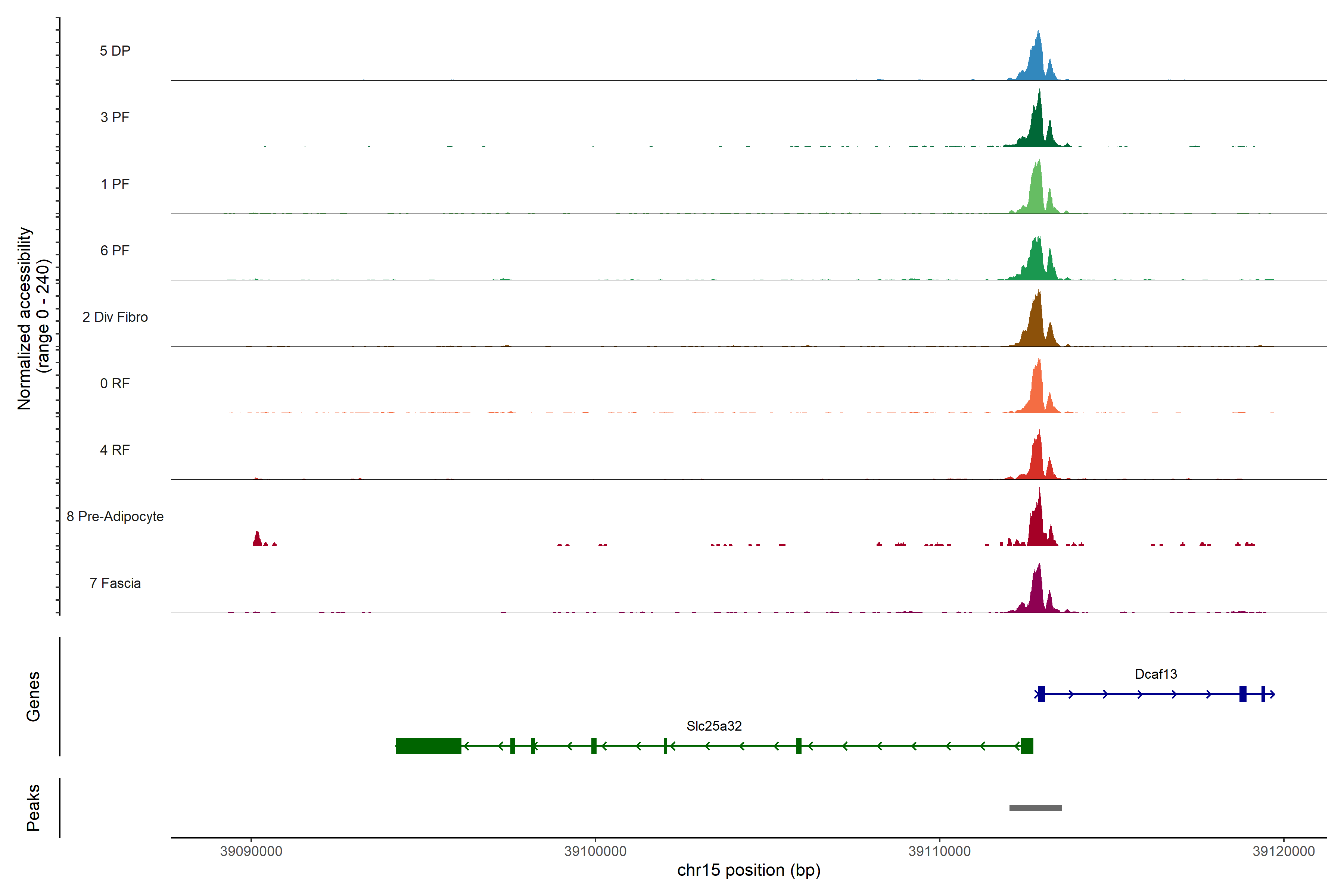Click the 4 RF track label

coord(115,450)
